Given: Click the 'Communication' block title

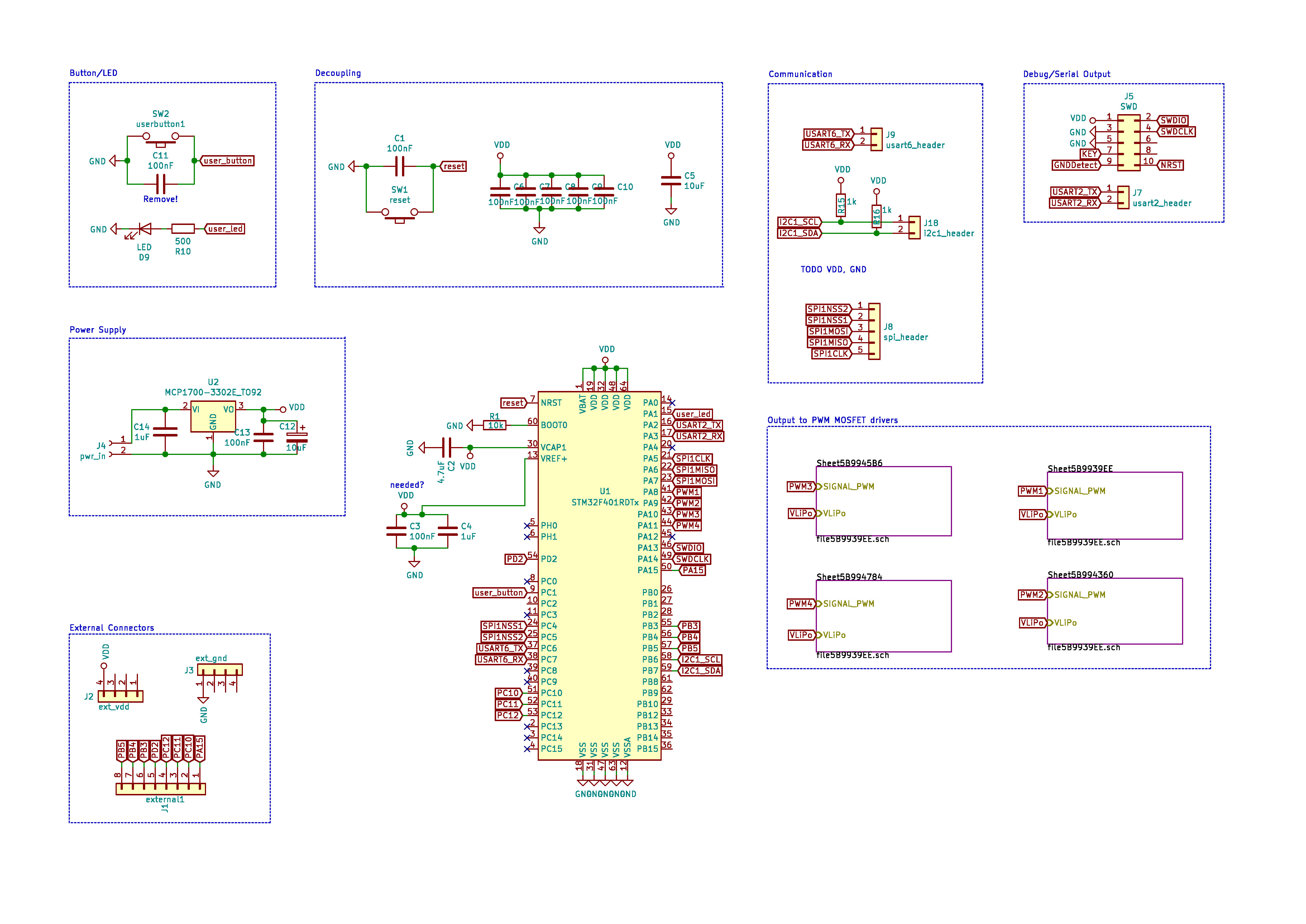Looking at the screenshot, I should [x=800, y=74].
